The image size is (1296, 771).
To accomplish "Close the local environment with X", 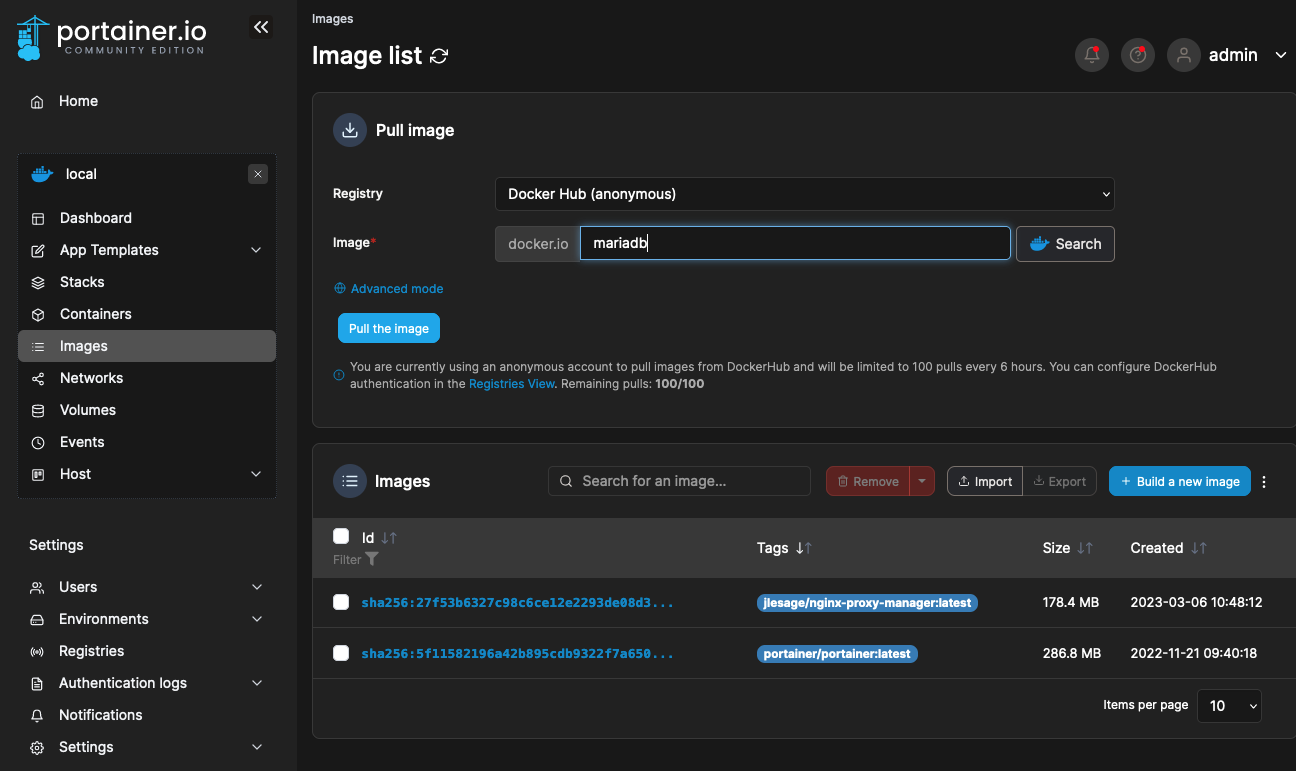I will tap(258, 174).
